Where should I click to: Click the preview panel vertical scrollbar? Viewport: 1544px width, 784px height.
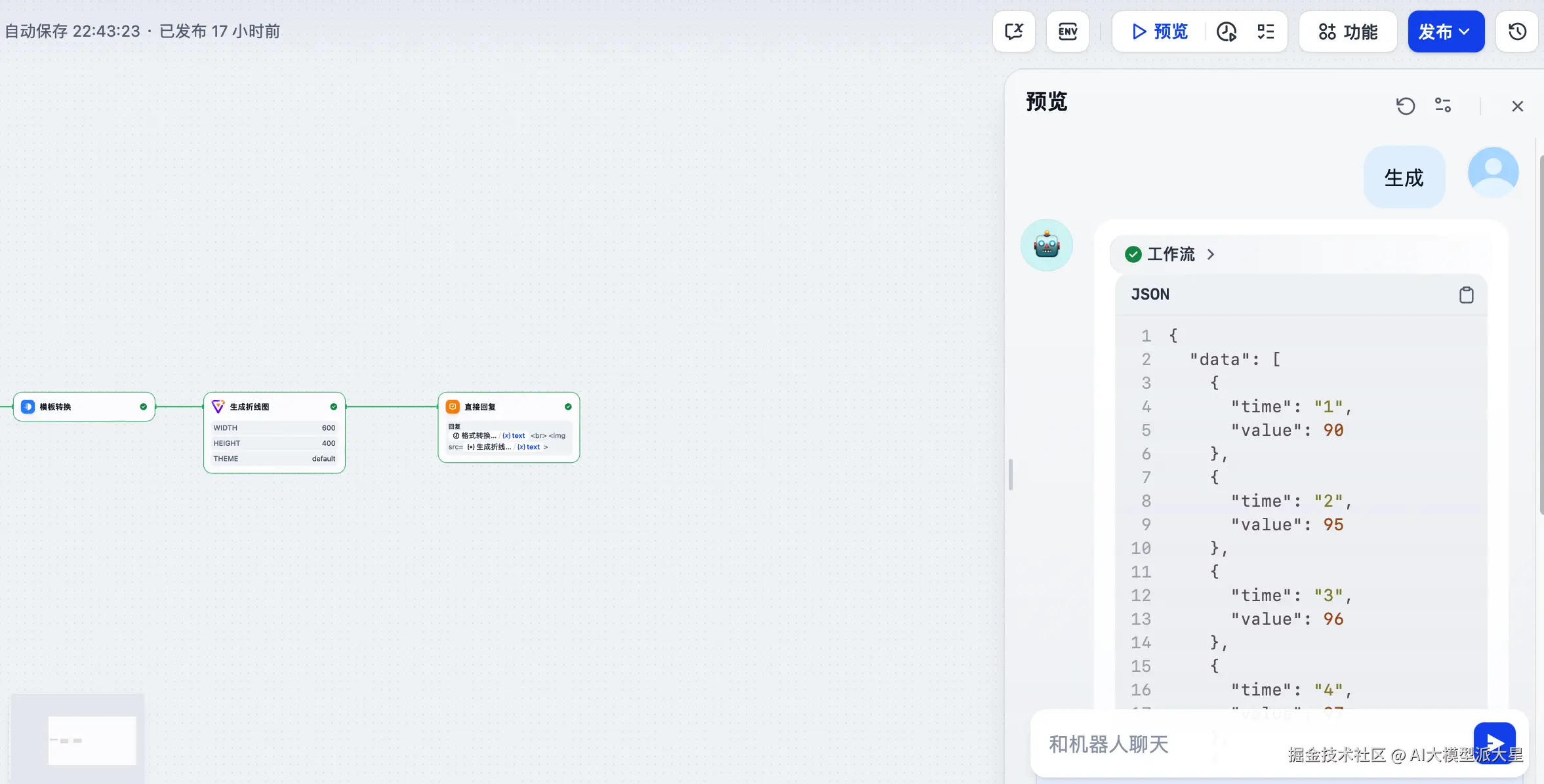[x=1541, y=334]
